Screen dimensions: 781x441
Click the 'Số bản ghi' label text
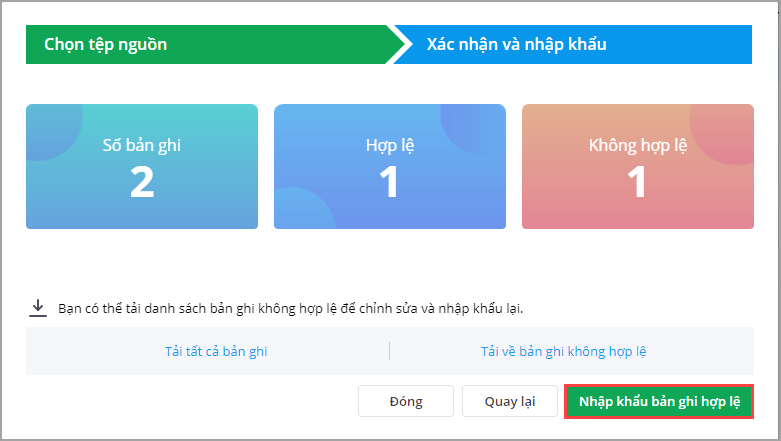click(142, 145)
